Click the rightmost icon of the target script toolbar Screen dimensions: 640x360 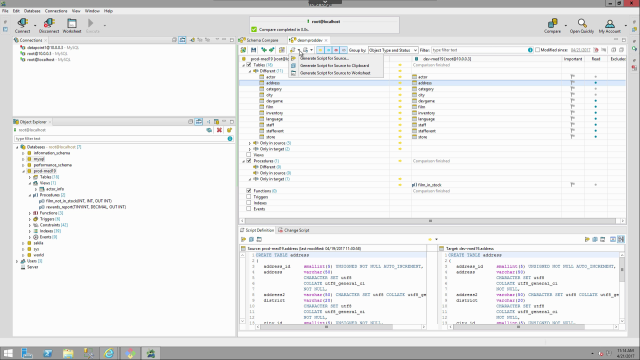click(x=621, y=239)
